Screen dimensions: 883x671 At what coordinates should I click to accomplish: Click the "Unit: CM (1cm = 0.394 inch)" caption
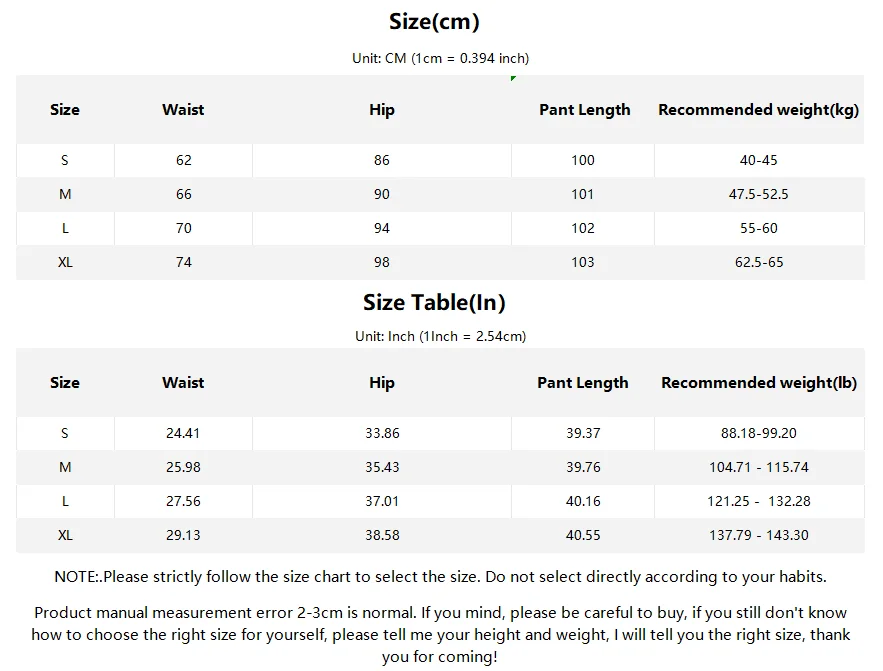coord(440,58)
